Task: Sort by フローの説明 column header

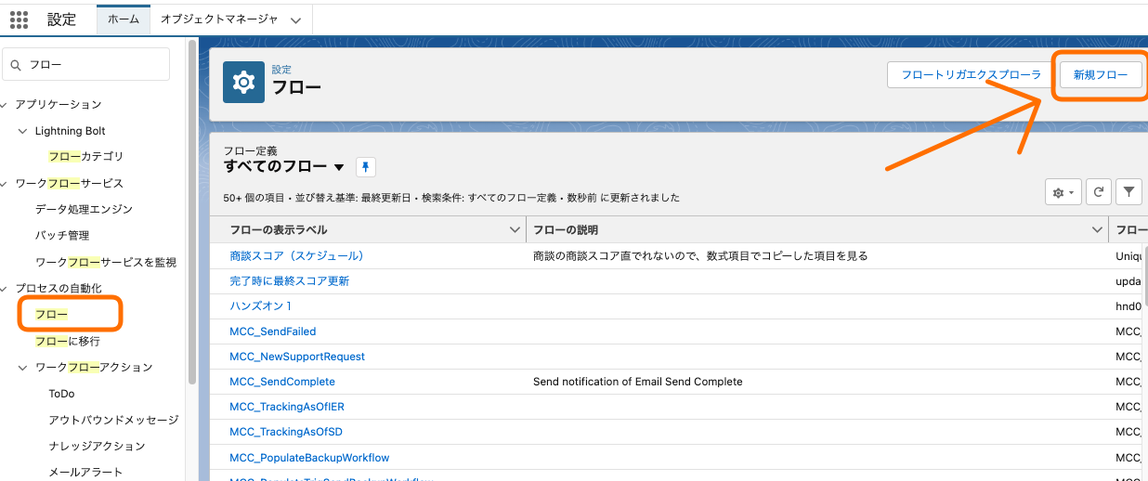Action: 566,230
